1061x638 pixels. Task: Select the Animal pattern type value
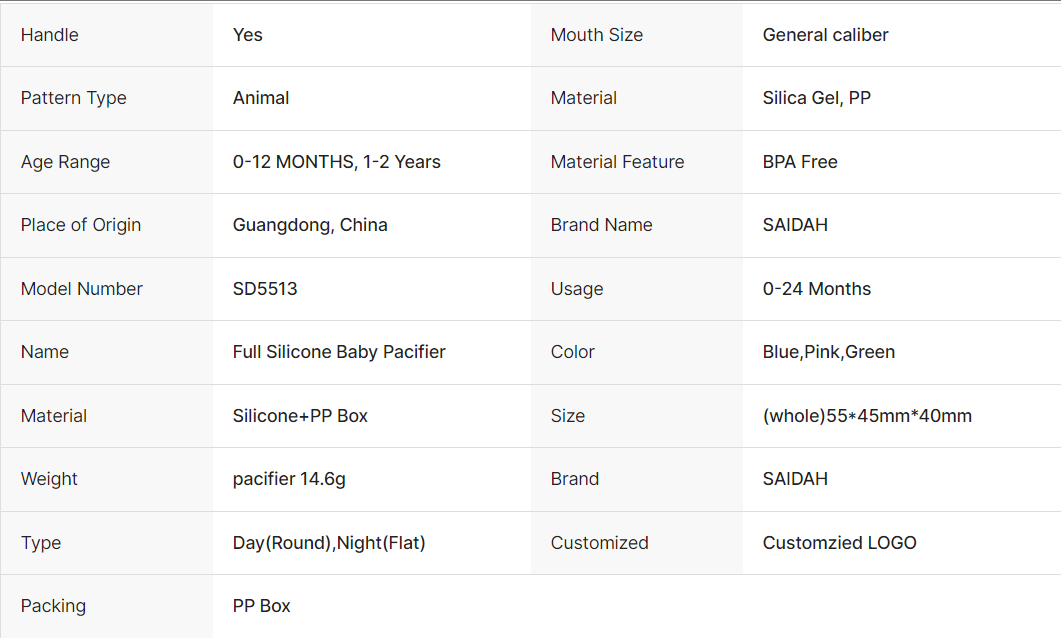pos(261,98)
